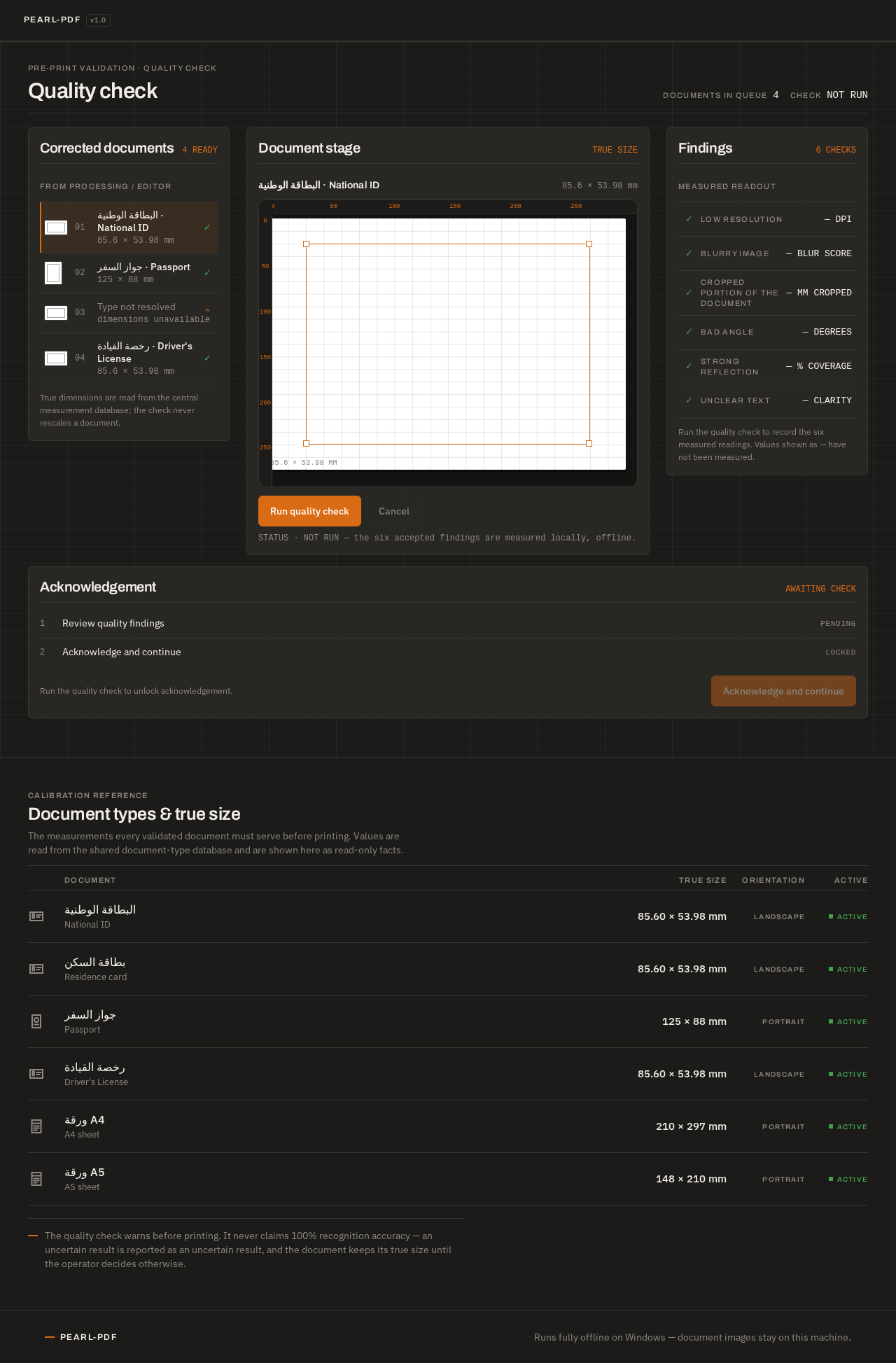Select the bottom-left crop handle on the stage

[x=306, y=443]
